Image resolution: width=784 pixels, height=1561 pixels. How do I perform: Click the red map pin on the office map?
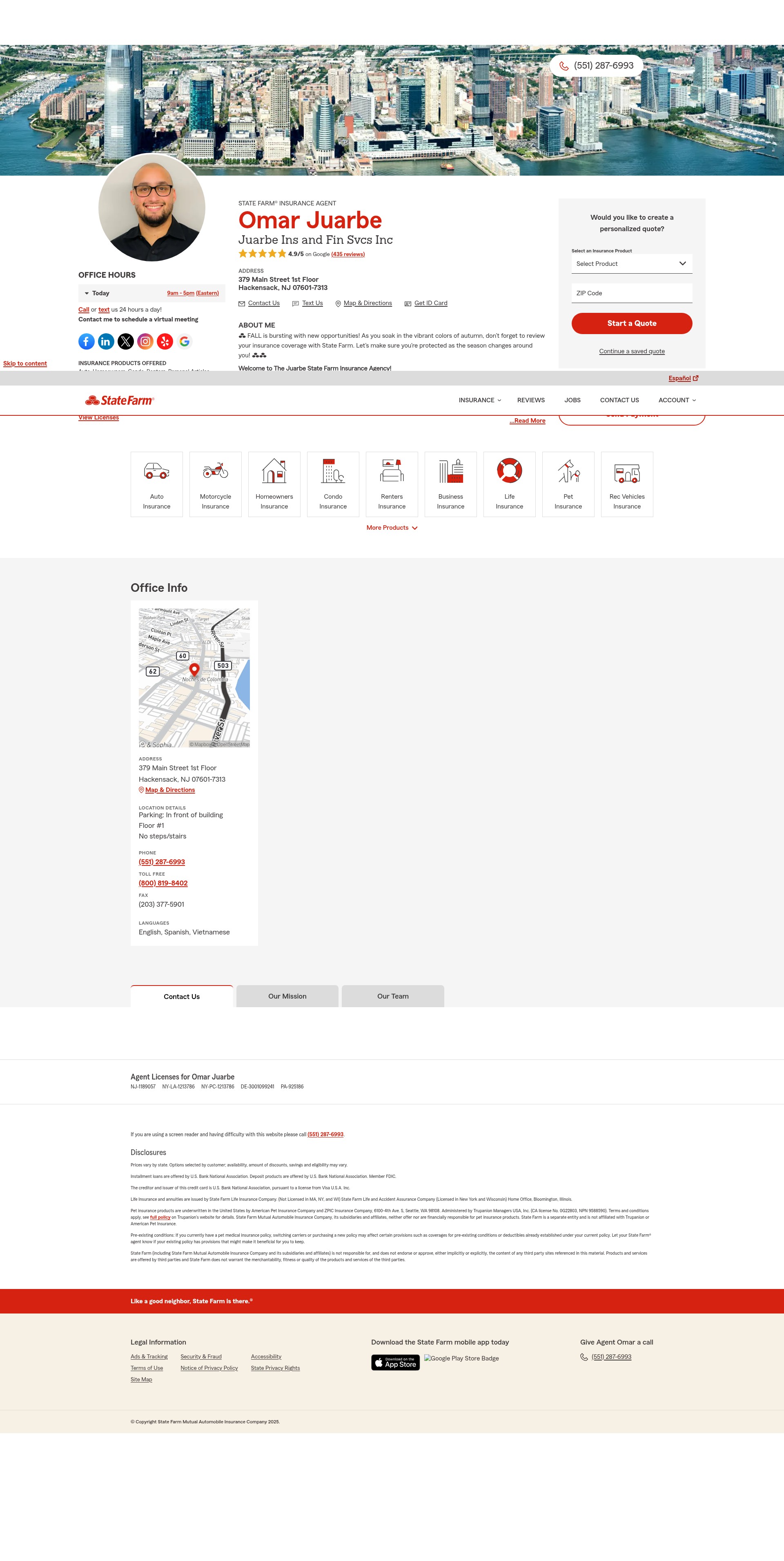pos(194,669)
